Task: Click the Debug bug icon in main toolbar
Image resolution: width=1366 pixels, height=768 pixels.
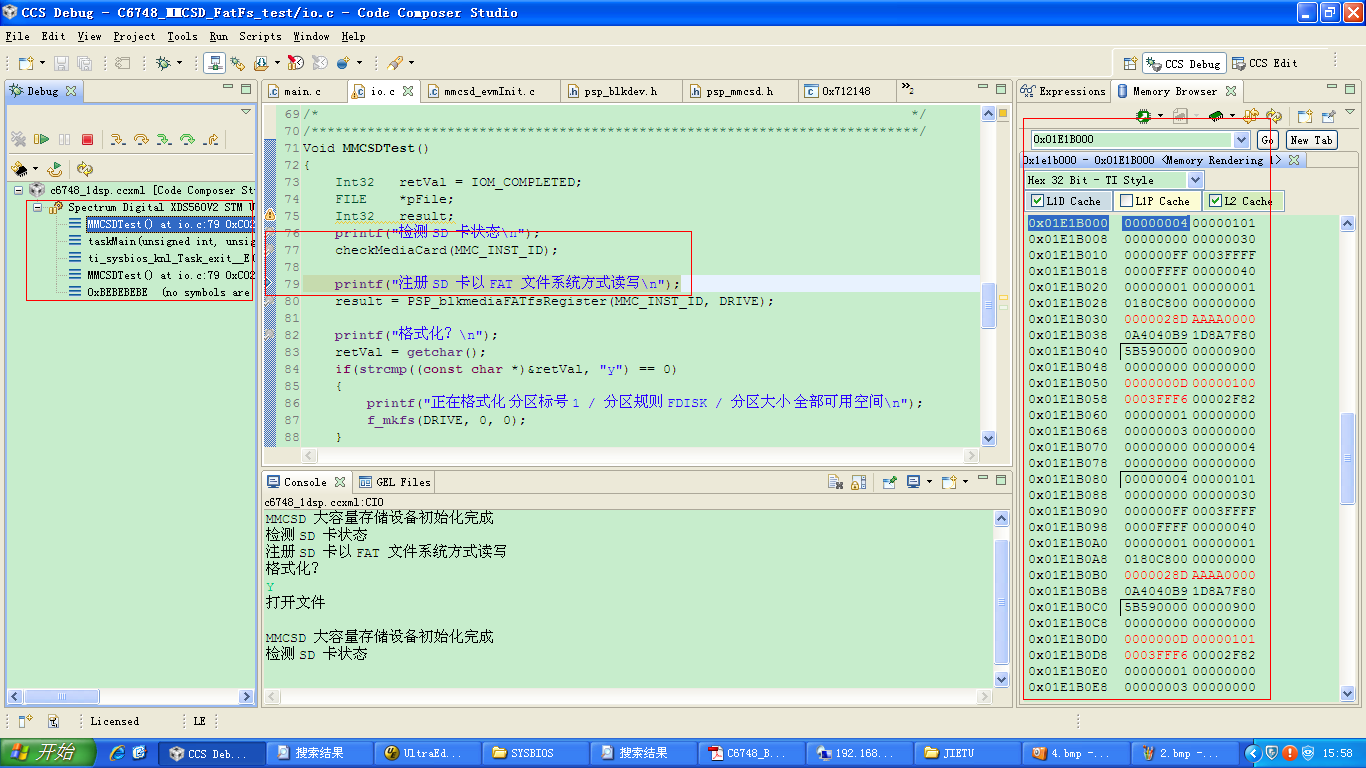Action: pos(163,63)
